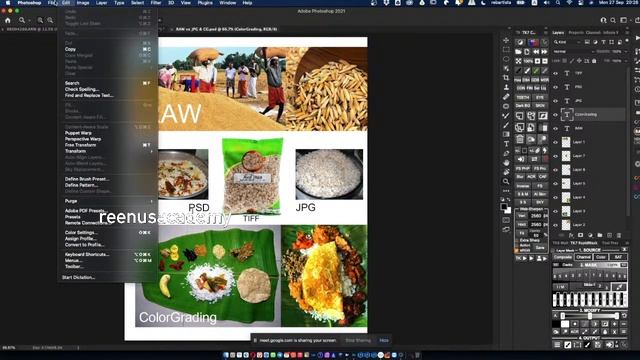Hide Layer 7 with its eye icon
This screenshot has width=640, height=360.
pos(556,156)
